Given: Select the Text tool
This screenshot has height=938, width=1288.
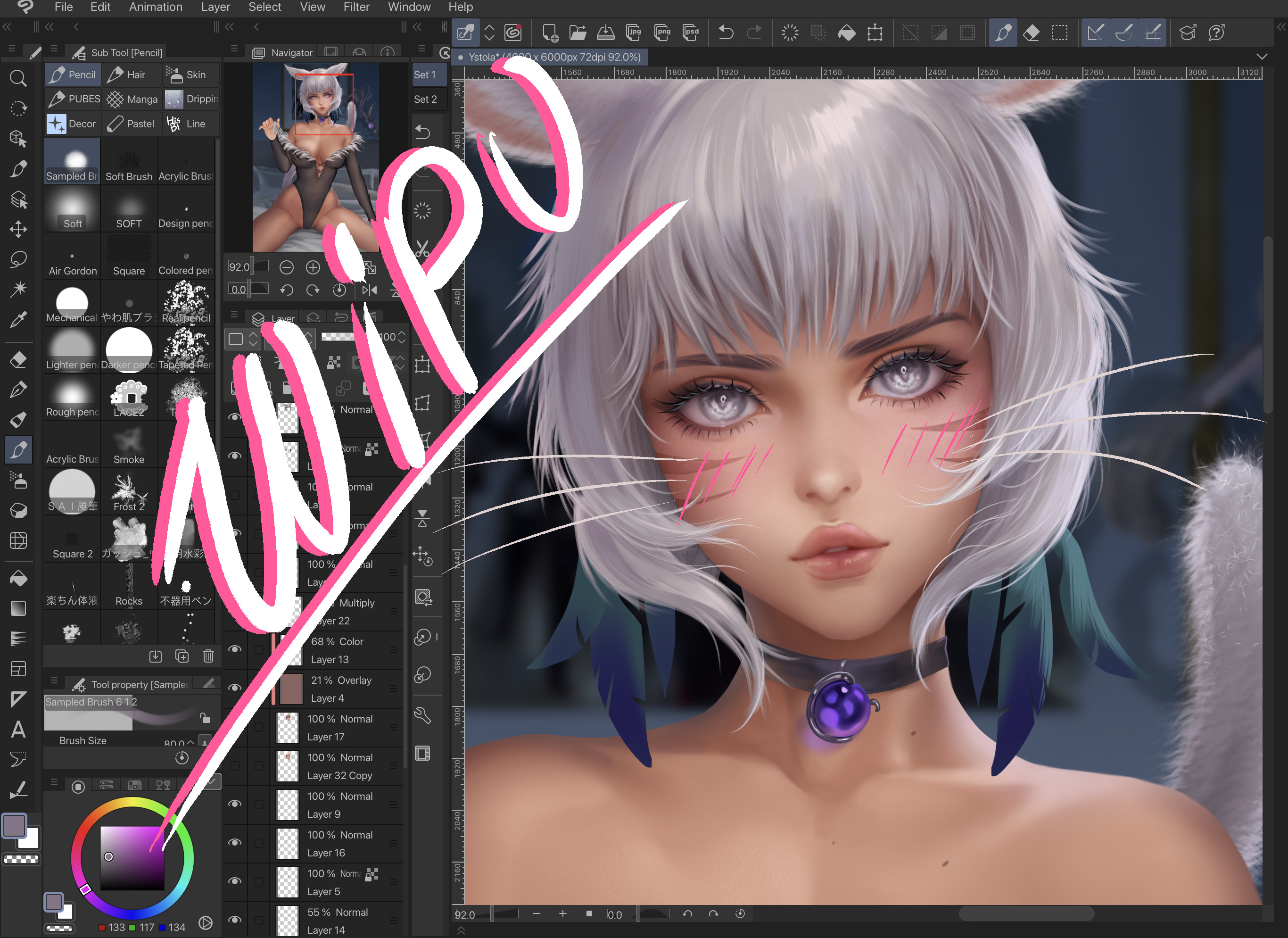Looking at the screenshot, I should 18,729.
